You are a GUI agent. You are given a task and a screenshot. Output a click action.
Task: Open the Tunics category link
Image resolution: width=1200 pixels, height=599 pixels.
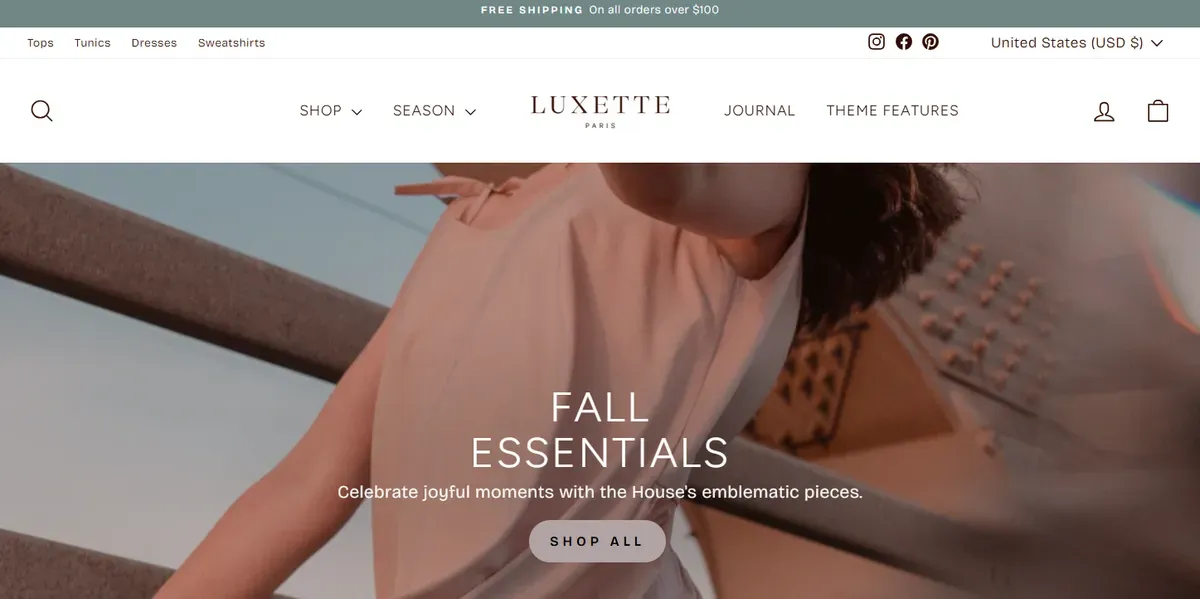click(x=92, y=43)
